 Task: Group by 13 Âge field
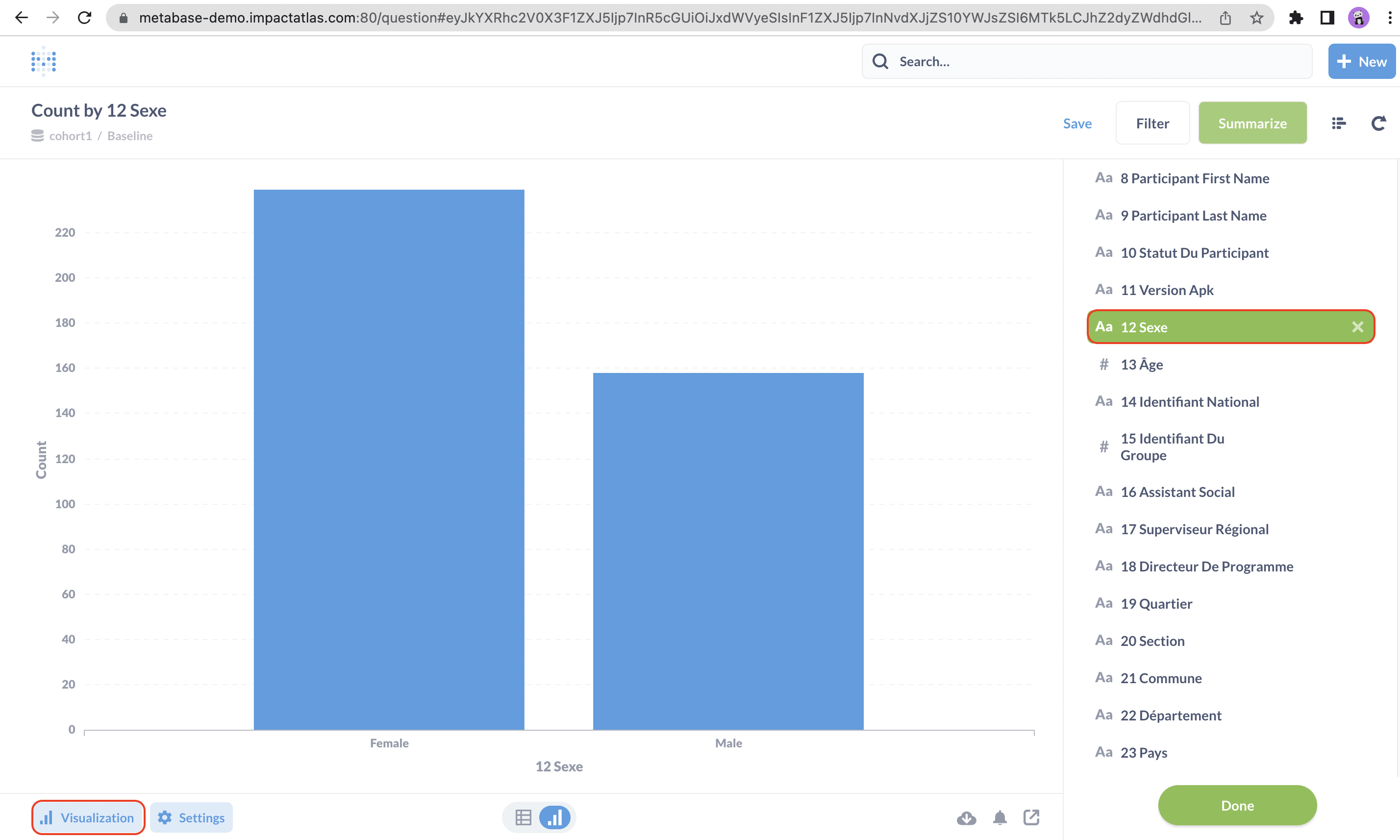[1141, 364]
